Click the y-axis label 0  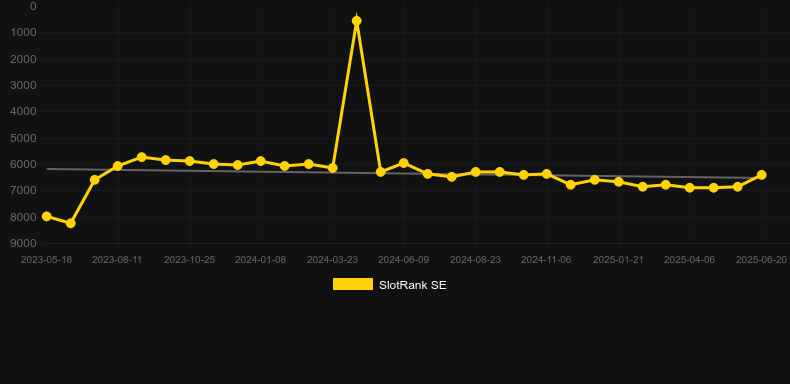tap(33, 7)
